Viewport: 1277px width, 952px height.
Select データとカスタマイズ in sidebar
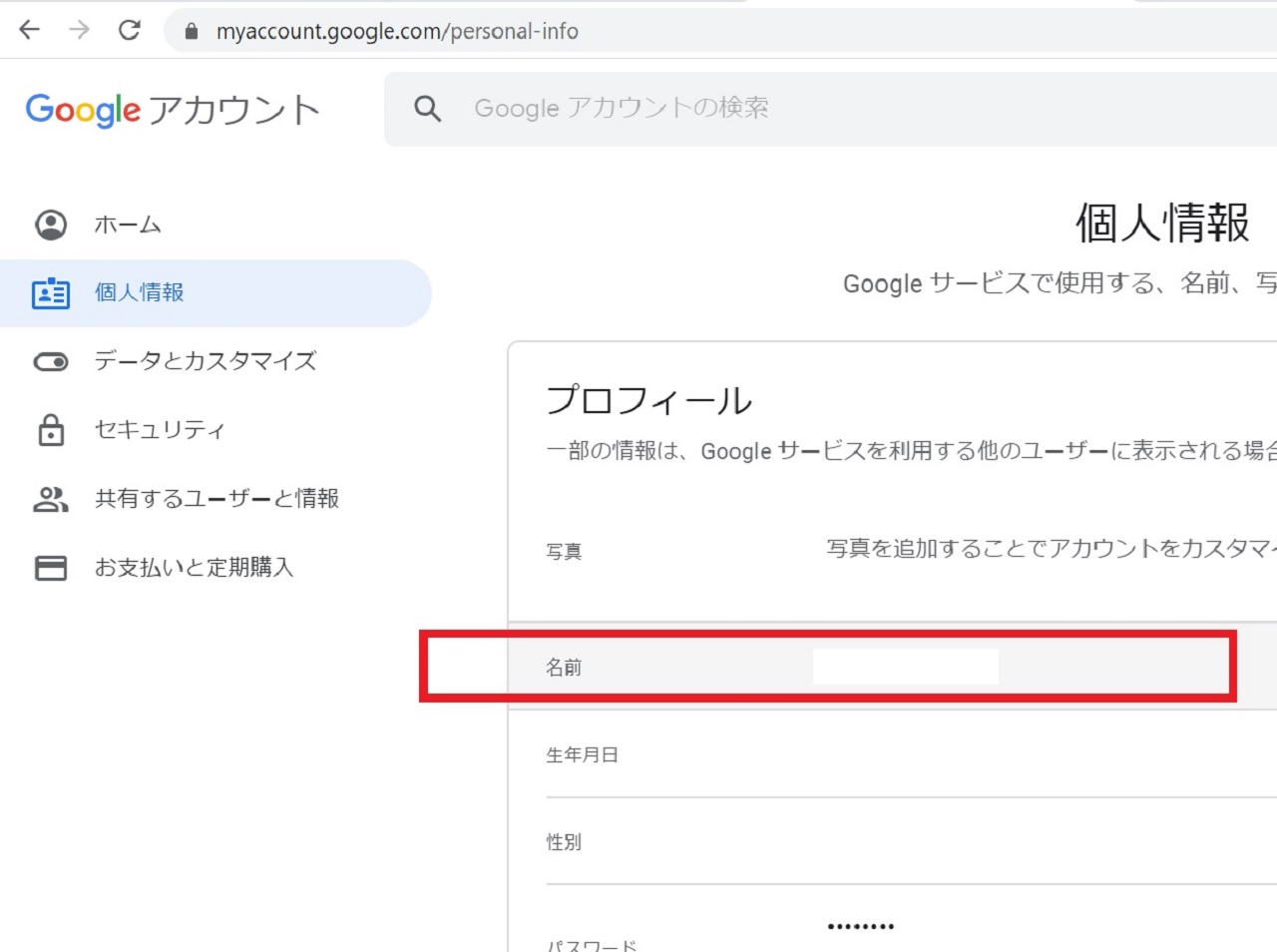point(206,361)
